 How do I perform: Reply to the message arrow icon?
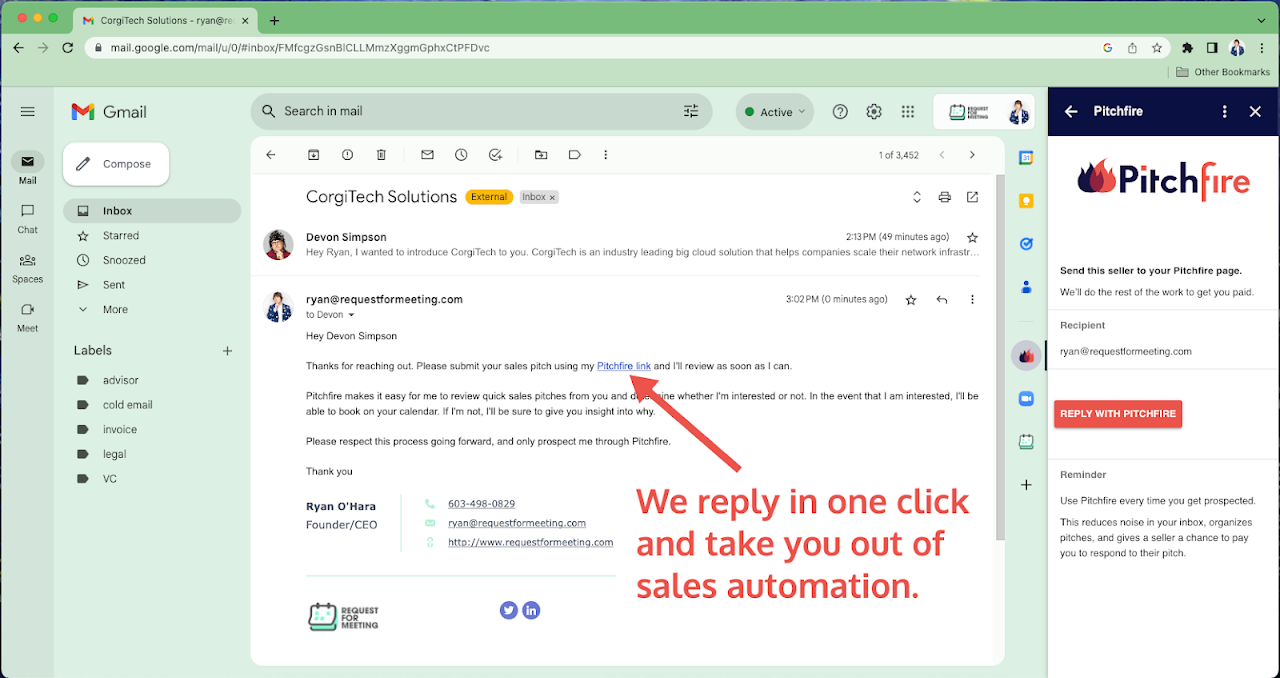(942, 299)
